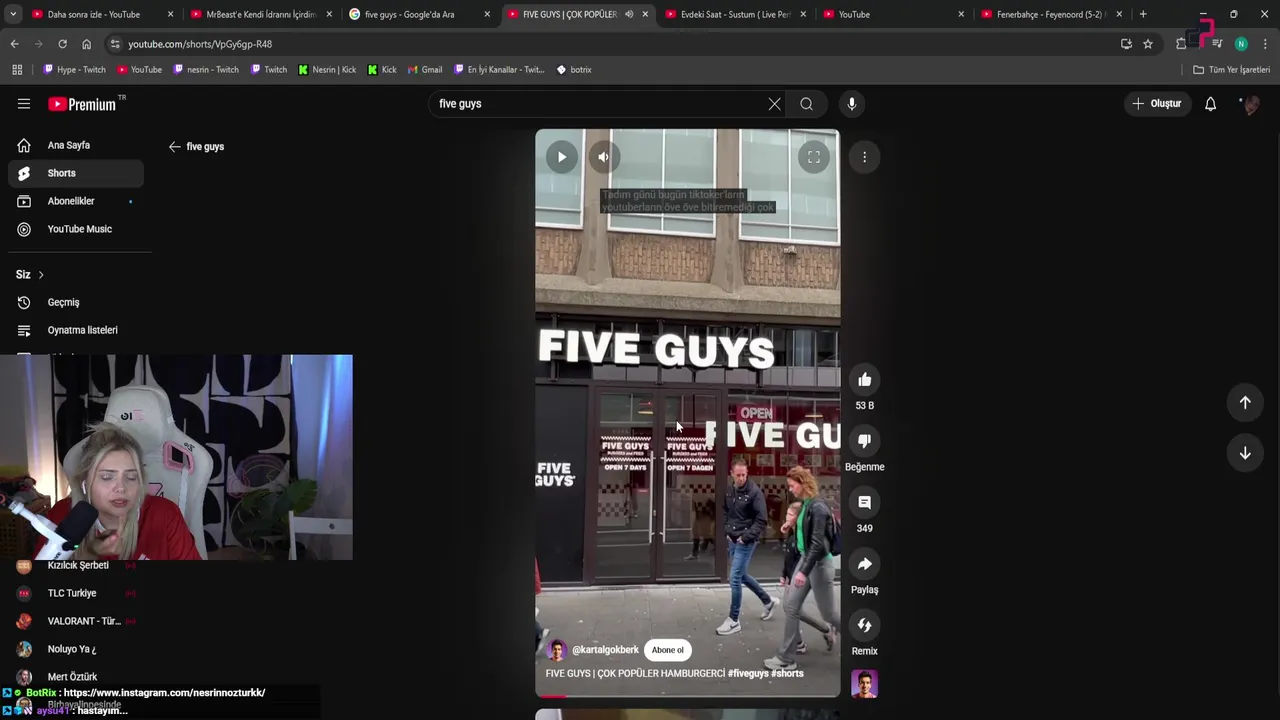This screenshot has height=720, width=1280.
Task: Start voice search with microphone icon
Action: click(x=852, y=104)
